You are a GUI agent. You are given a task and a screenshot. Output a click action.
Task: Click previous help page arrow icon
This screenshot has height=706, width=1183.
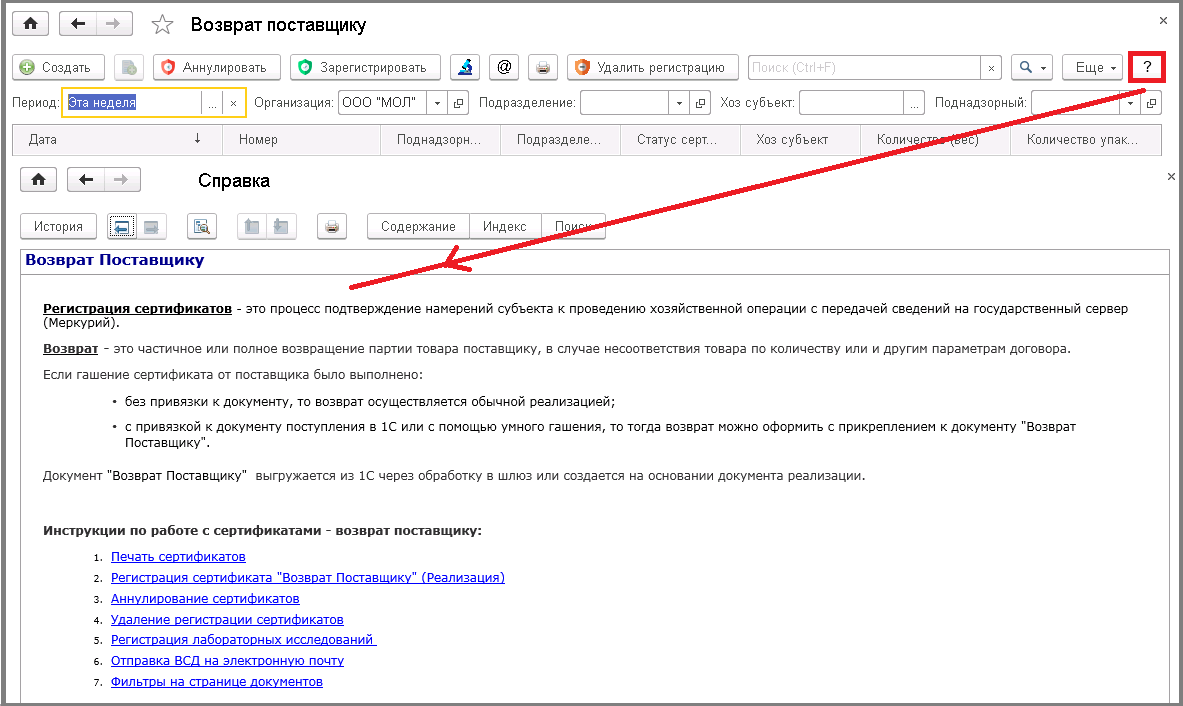click(x=122, y=226)
